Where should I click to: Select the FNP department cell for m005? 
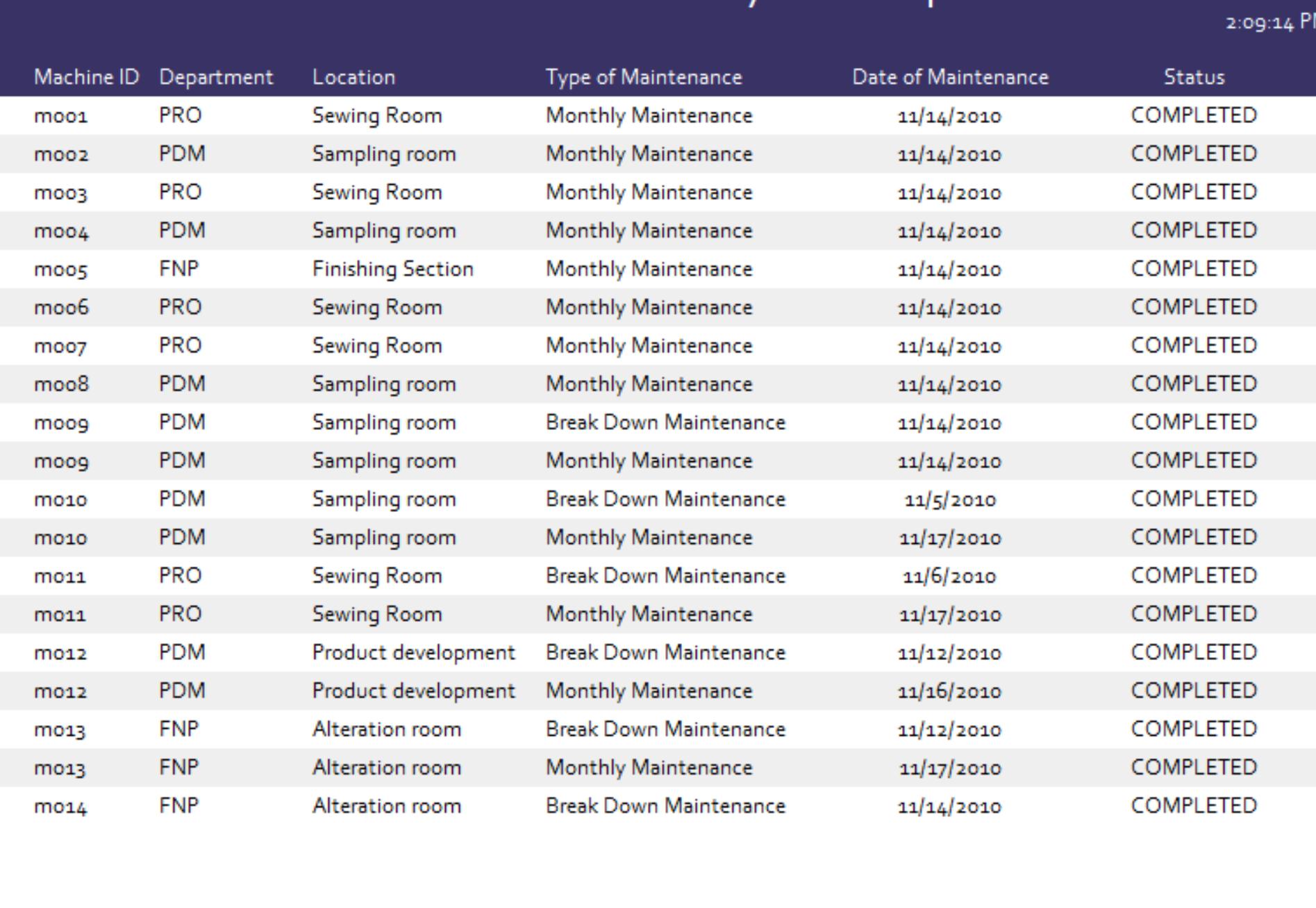[x=178, y=270]
